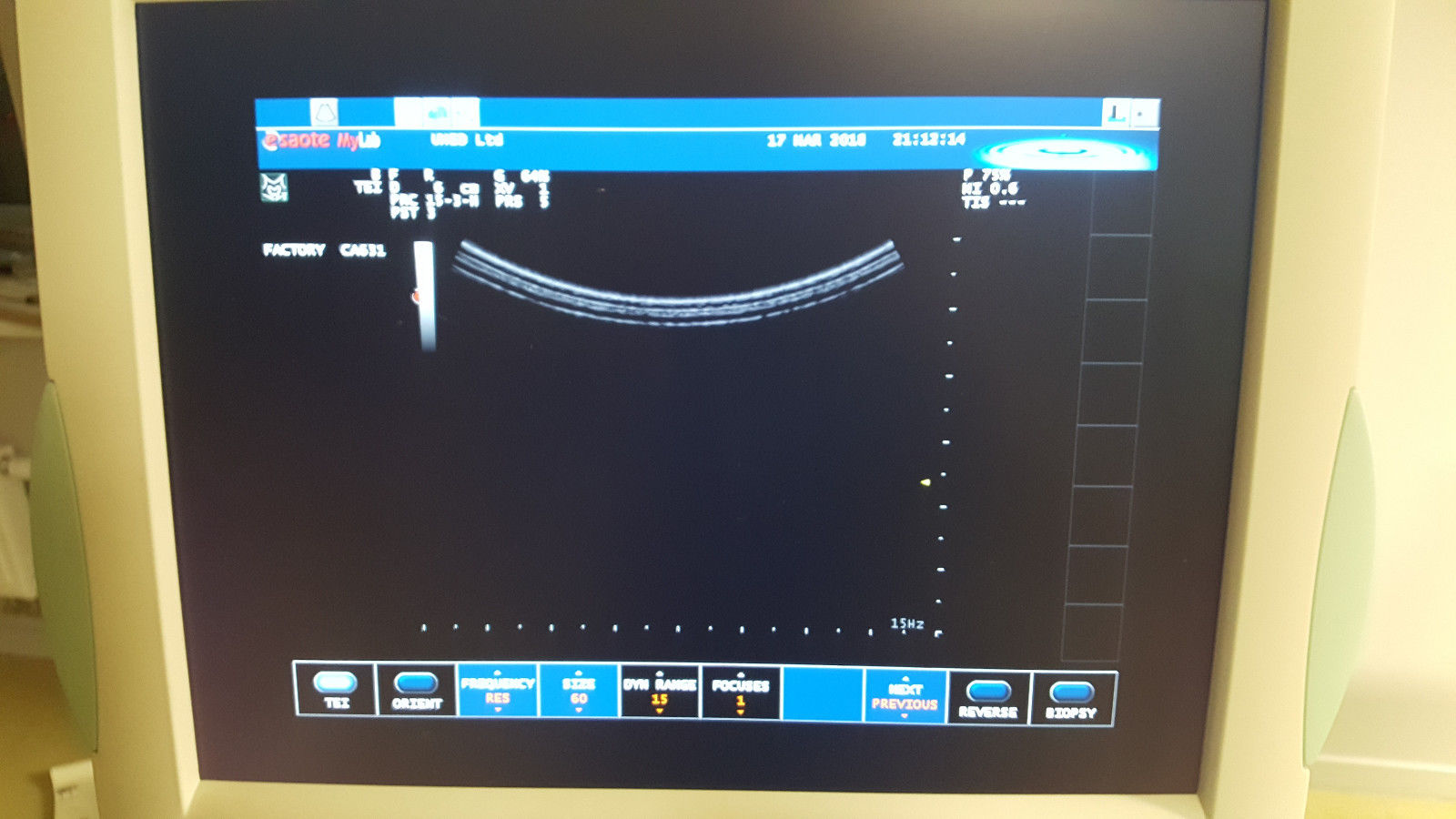Image resolution: width=1456 pixels, height=819 pixels.
Task: Toggle the REVERSE image control
Action: point(988,689)
